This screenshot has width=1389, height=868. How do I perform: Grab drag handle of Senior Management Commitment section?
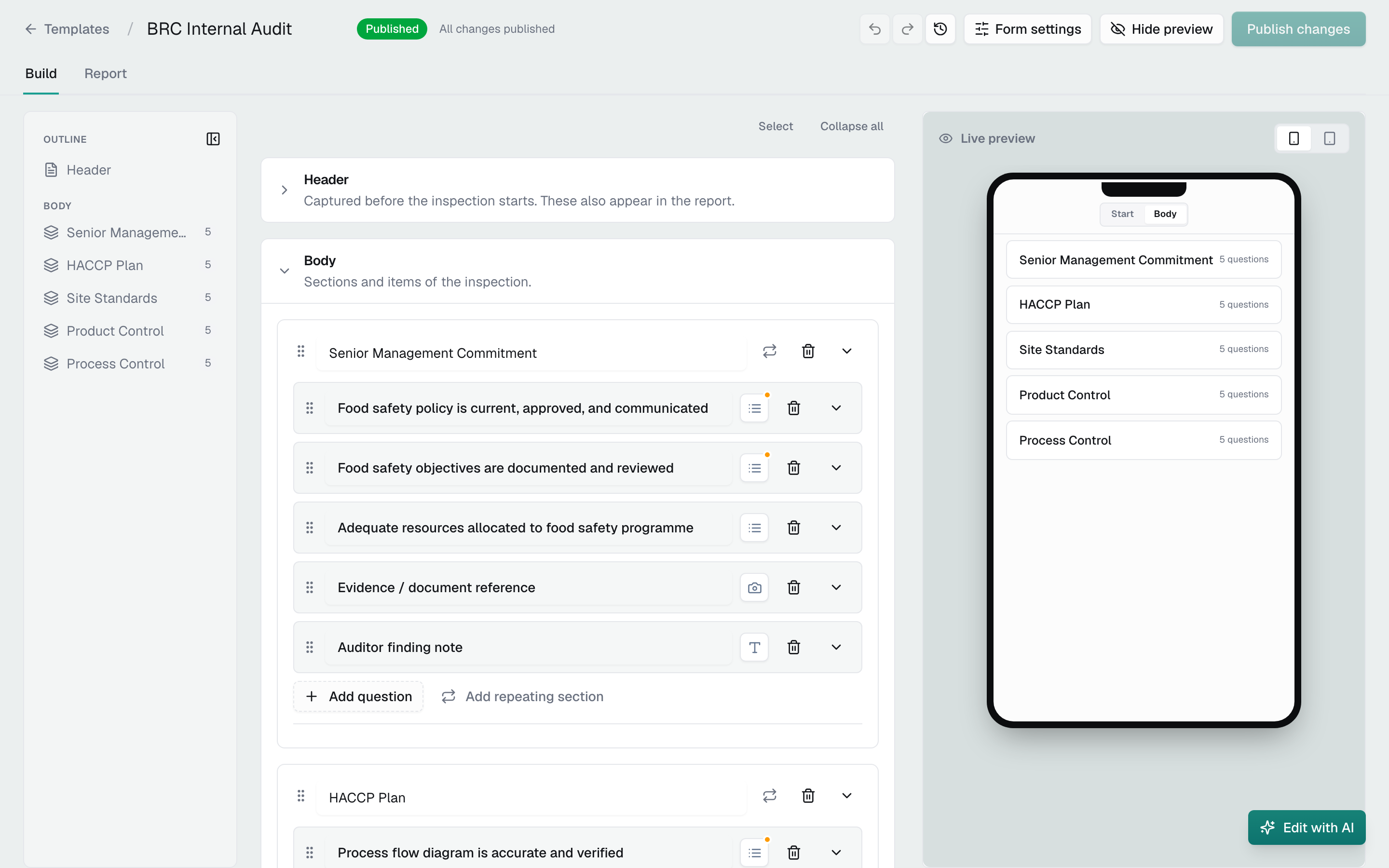tap(301, 351)
